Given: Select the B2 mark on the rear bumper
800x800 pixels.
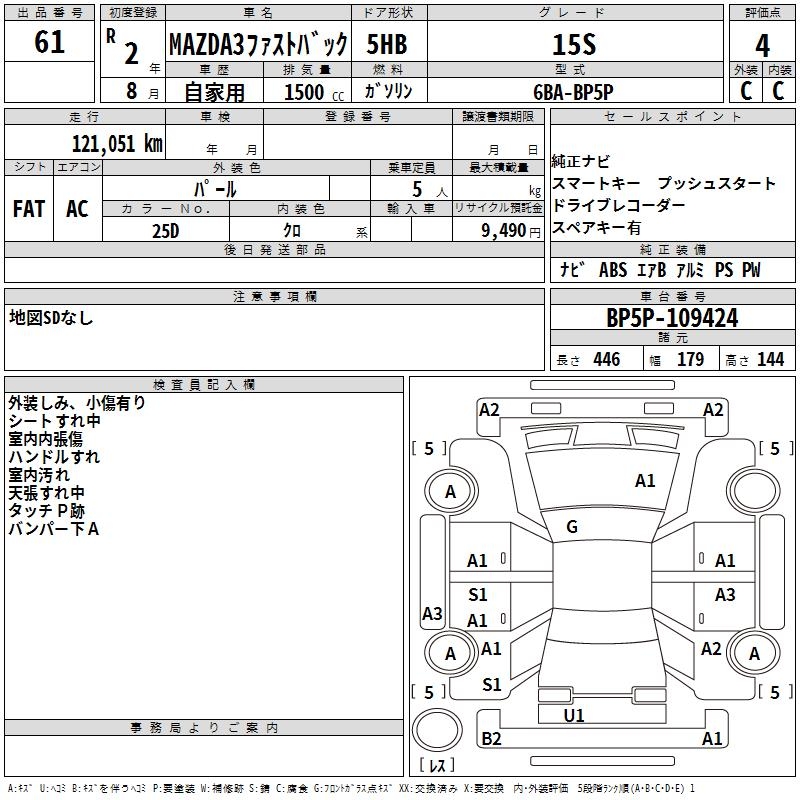Looking at the screenshot, I should pos(491,738).
